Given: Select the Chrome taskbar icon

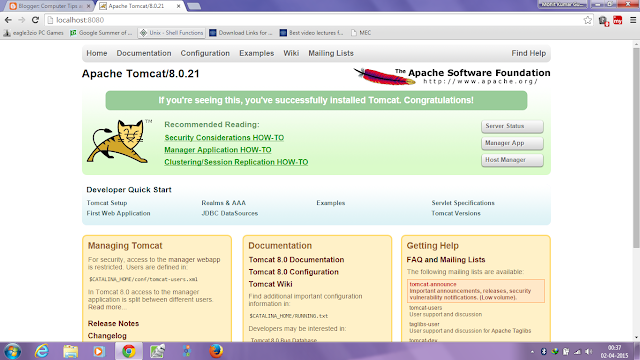Looking at the screenshot, I should 129,351.
